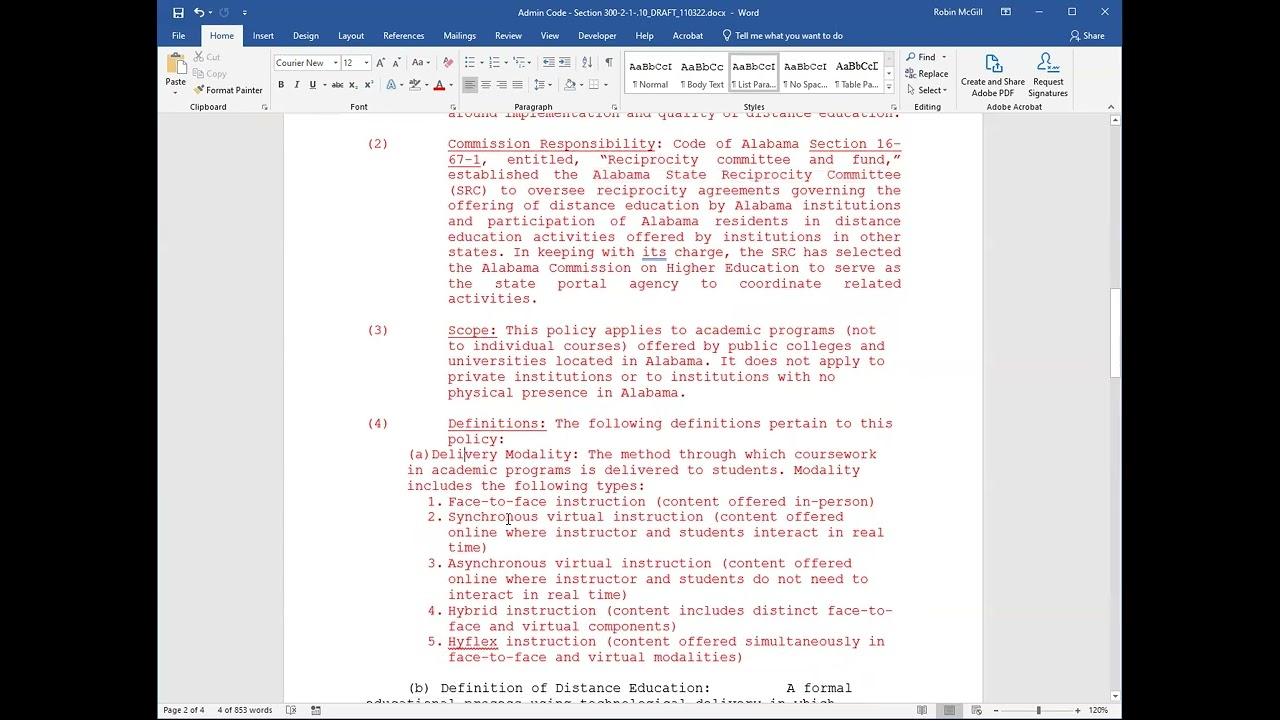This screenshot has width=1280, height=720.
Task: Open the Review tab
Action: click(x=508, y=36)
